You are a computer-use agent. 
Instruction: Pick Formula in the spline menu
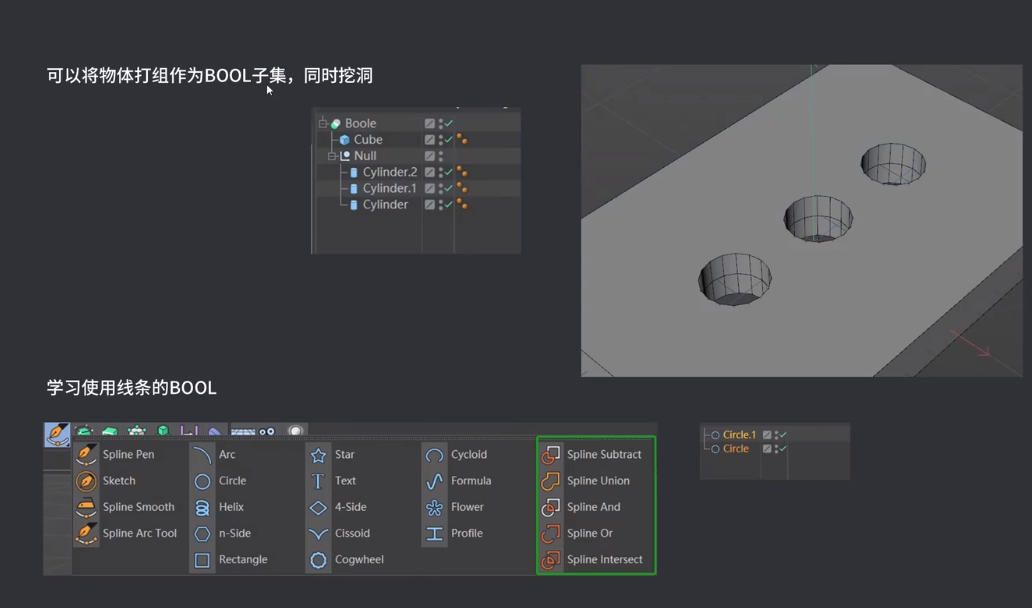471,481
